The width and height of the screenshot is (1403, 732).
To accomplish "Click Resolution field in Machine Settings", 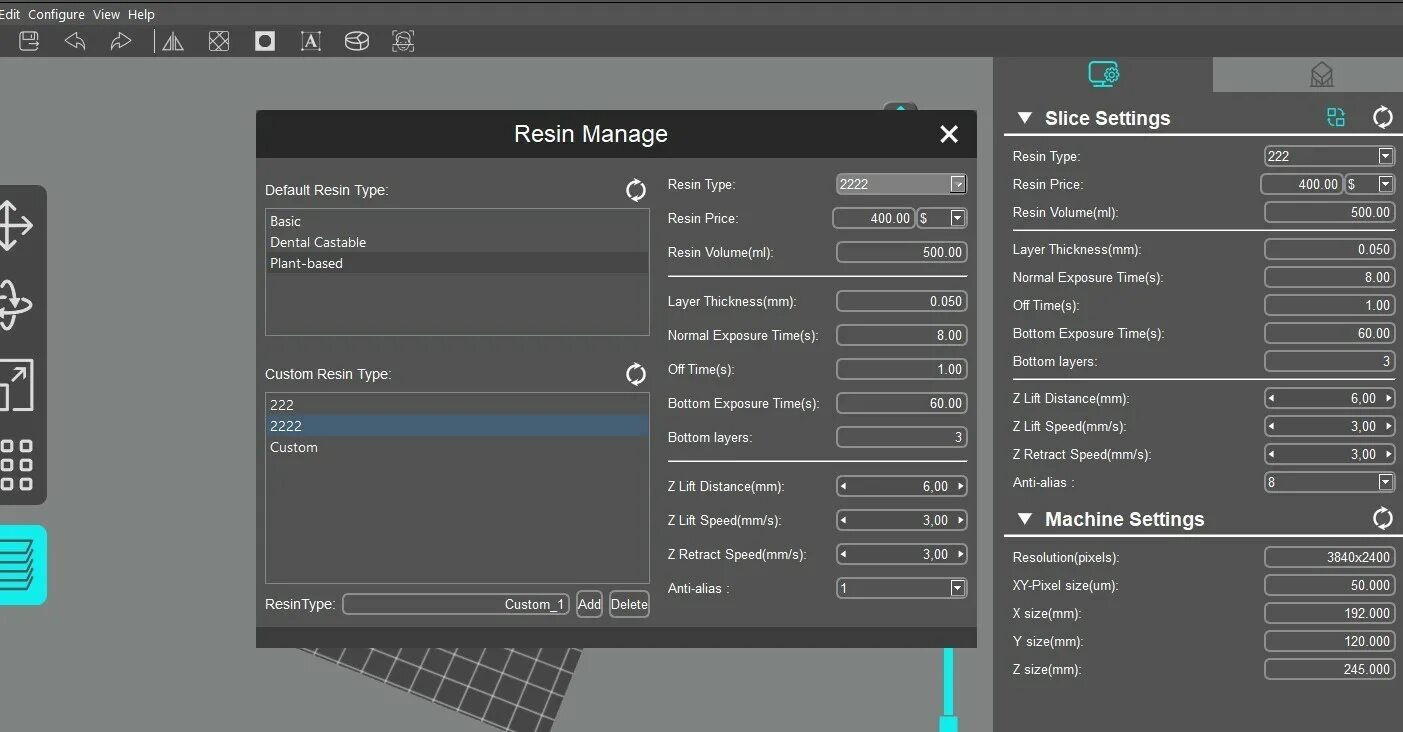I will [1329, 557].
